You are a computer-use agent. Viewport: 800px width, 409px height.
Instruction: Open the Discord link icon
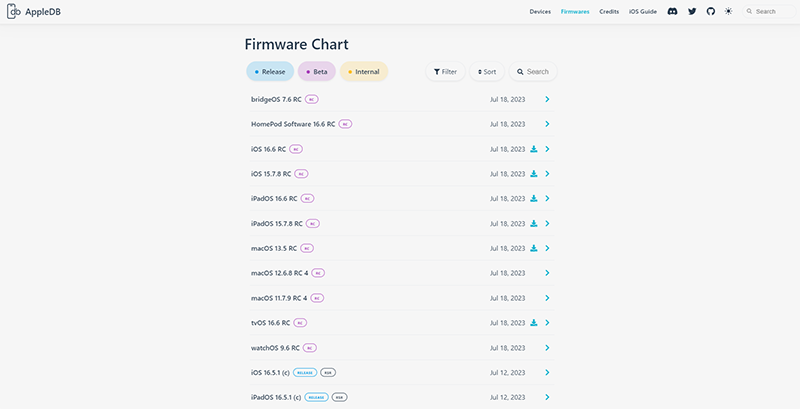pyautogui.click(x=672, y=11)
